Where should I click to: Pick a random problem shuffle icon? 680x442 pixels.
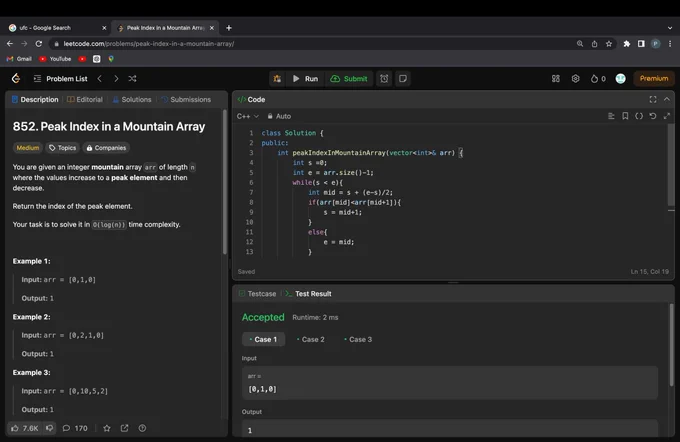pyautogui.click(x=132, y=79)
